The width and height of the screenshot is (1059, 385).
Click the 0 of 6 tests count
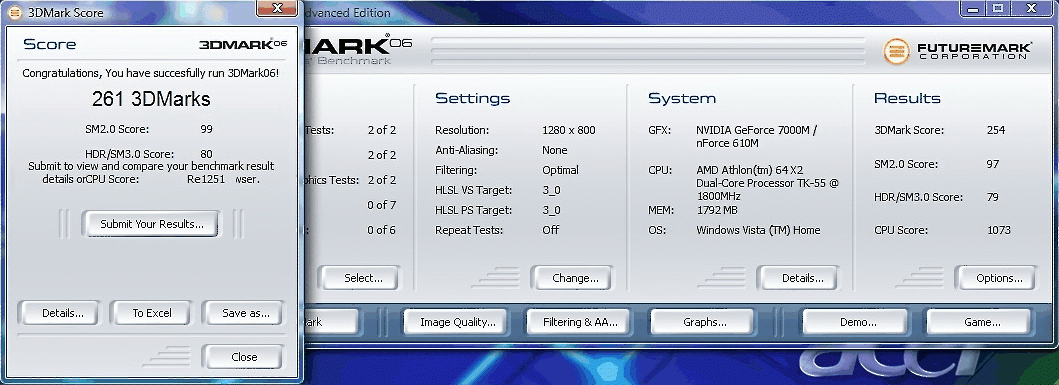[382, 230]
